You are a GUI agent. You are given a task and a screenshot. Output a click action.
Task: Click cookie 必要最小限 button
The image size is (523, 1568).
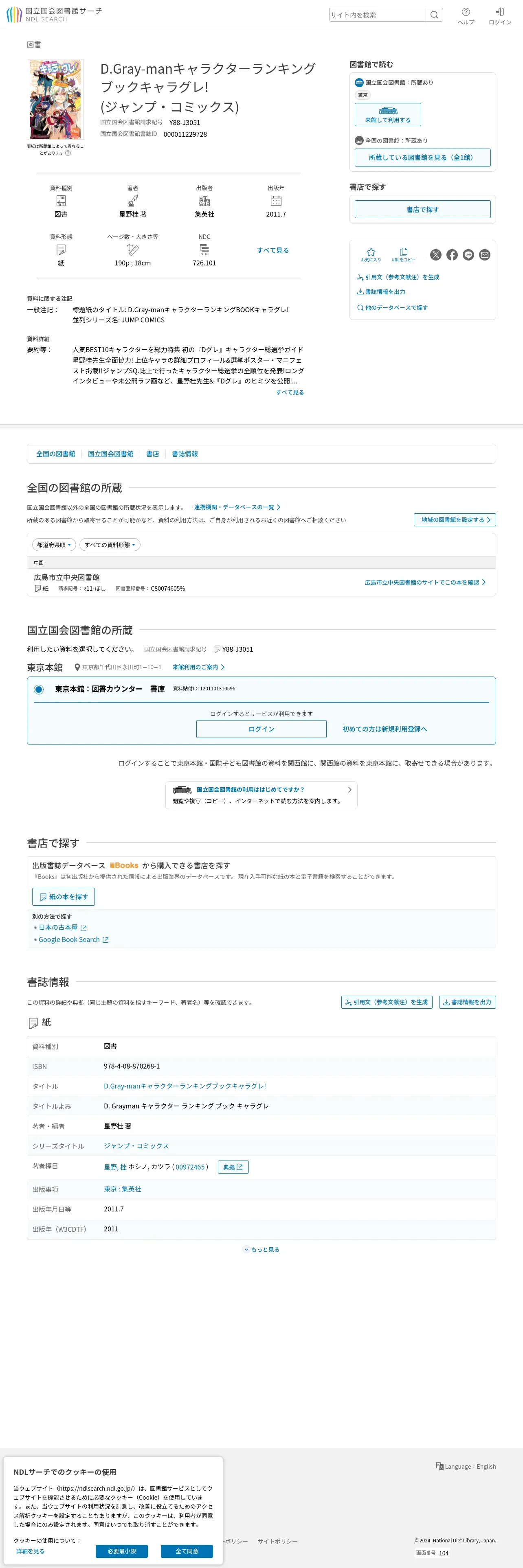[122, 1551]
